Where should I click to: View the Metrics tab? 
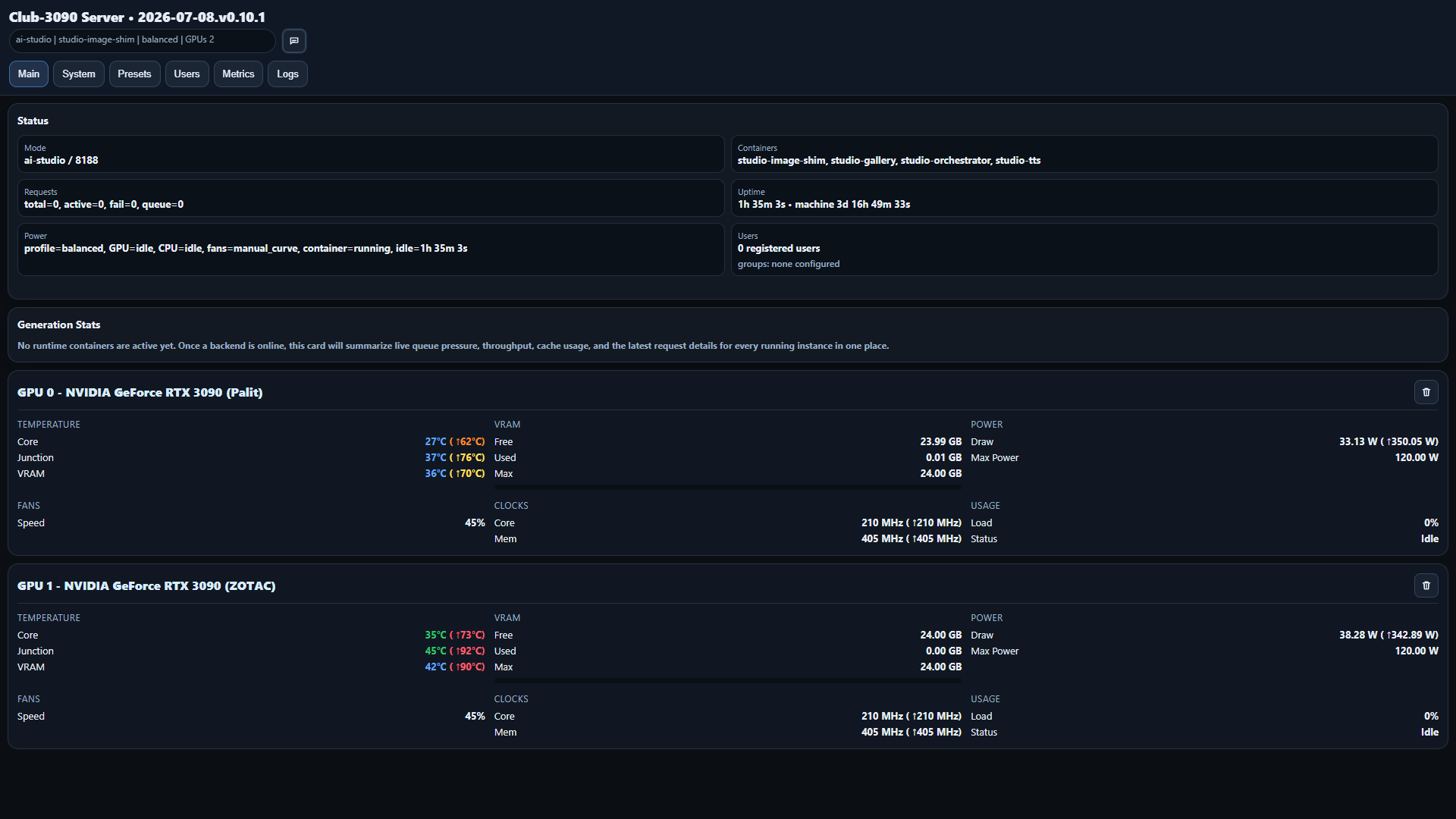(x=238, y=74)
